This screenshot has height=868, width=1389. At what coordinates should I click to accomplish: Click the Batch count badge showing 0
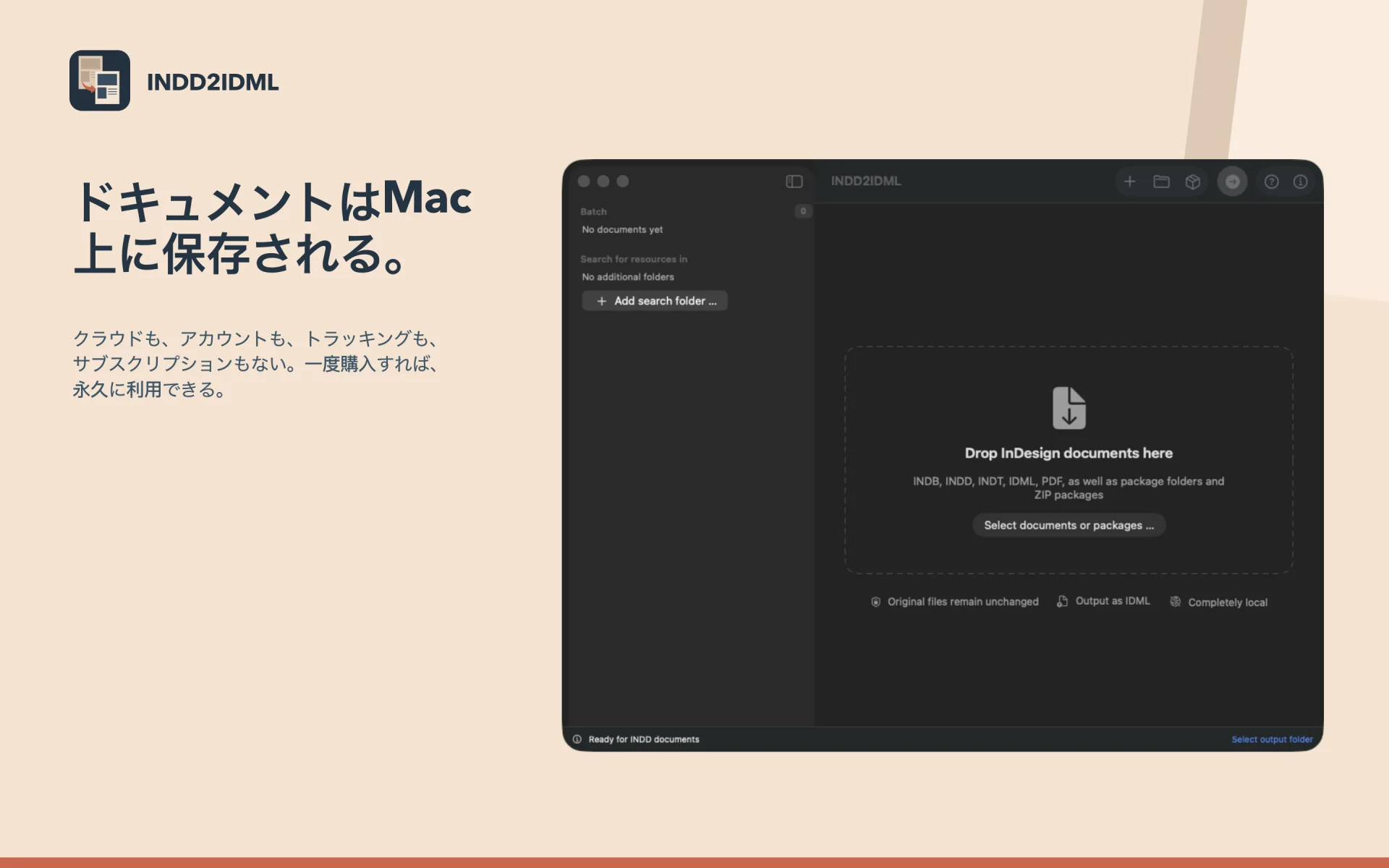tap(803, 211)
